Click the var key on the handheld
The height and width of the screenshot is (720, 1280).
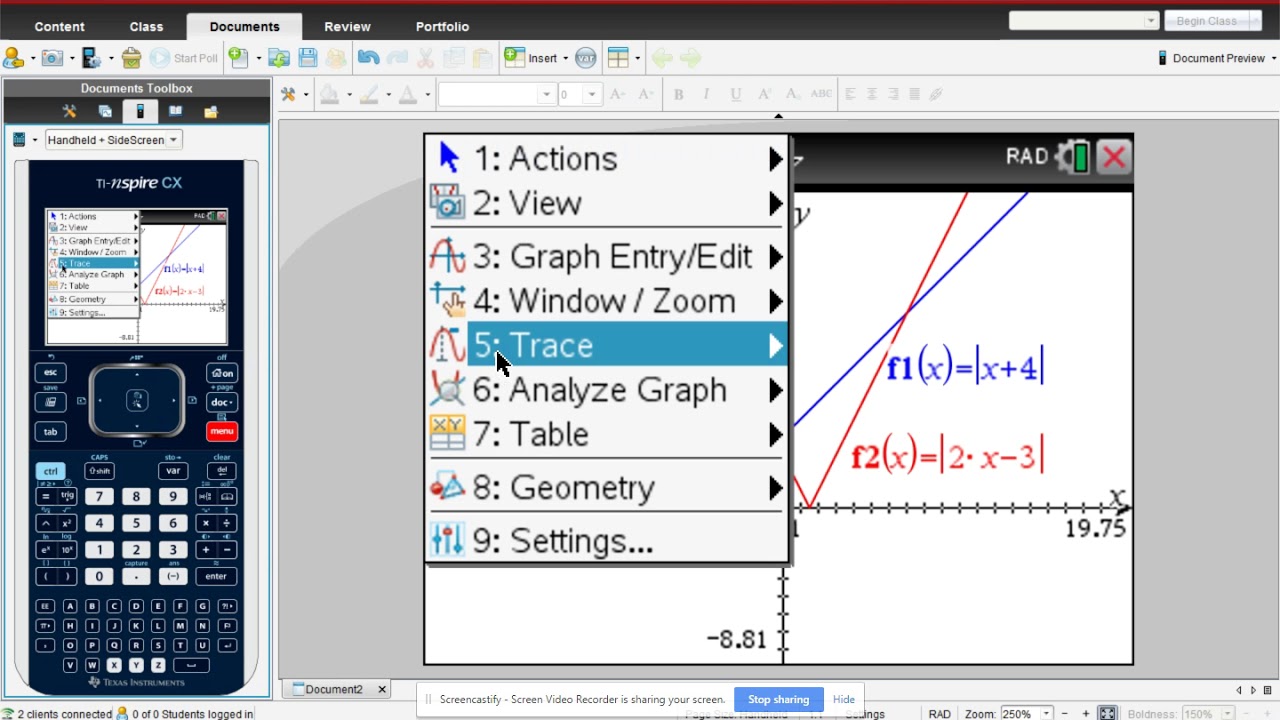(173, 471)
